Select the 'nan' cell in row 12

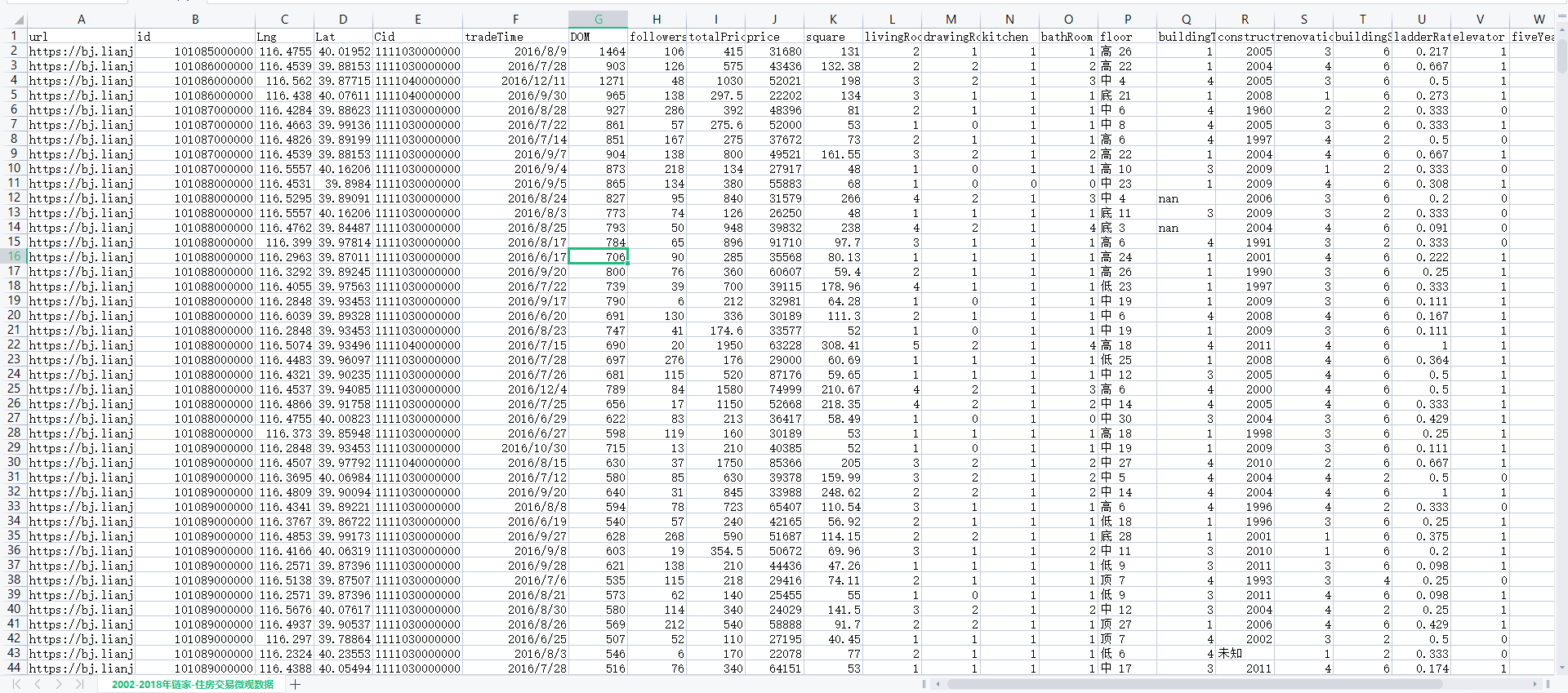pos(1186,198)
